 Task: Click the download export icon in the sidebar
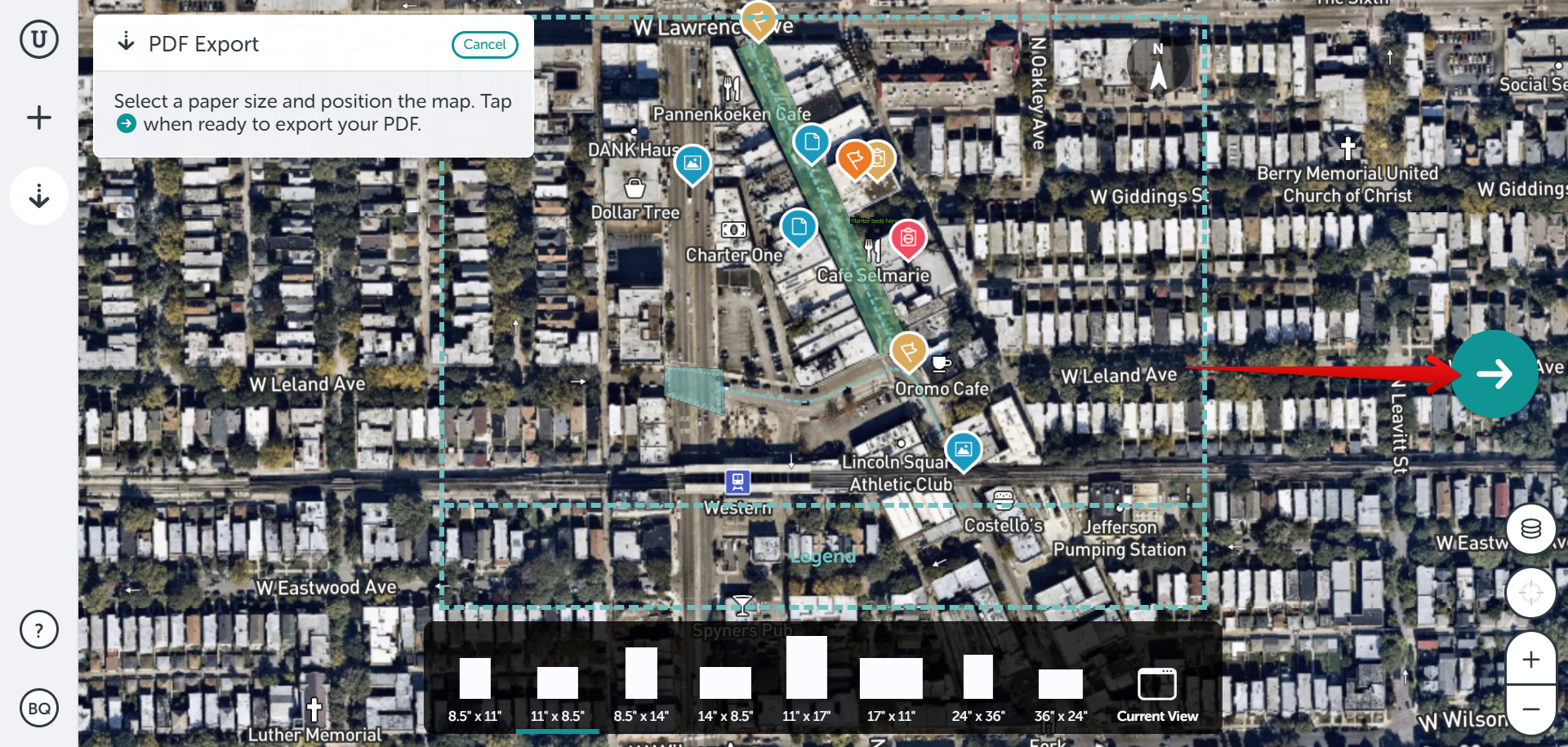click(39, 196)
